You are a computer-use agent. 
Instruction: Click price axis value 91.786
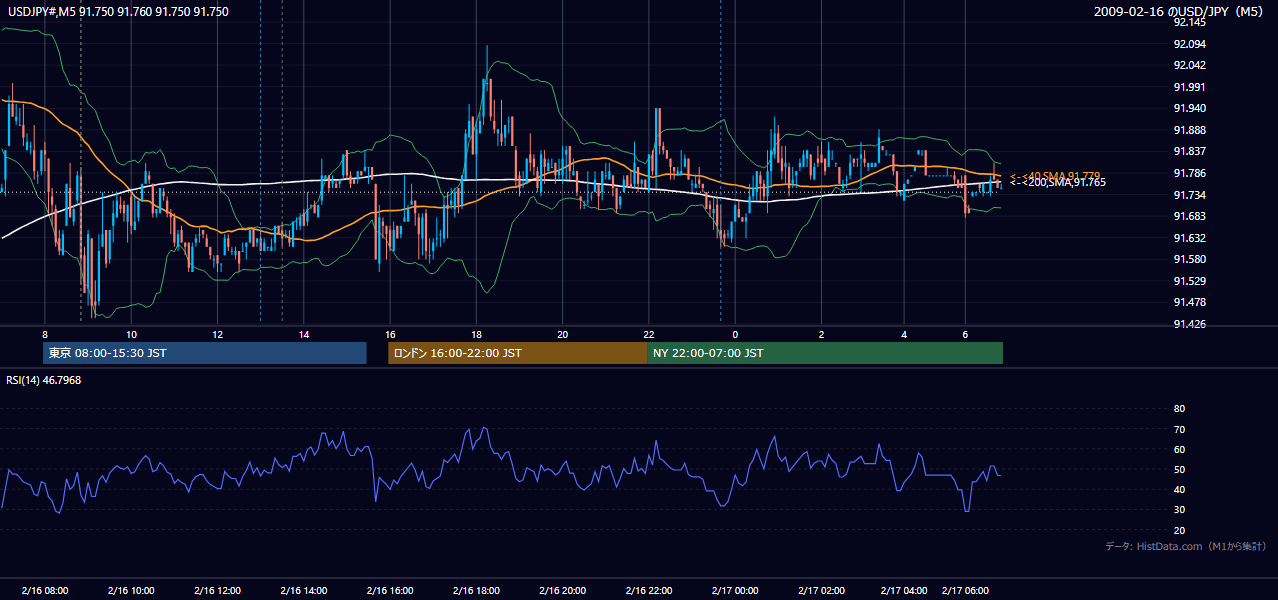coord(1190,173)
